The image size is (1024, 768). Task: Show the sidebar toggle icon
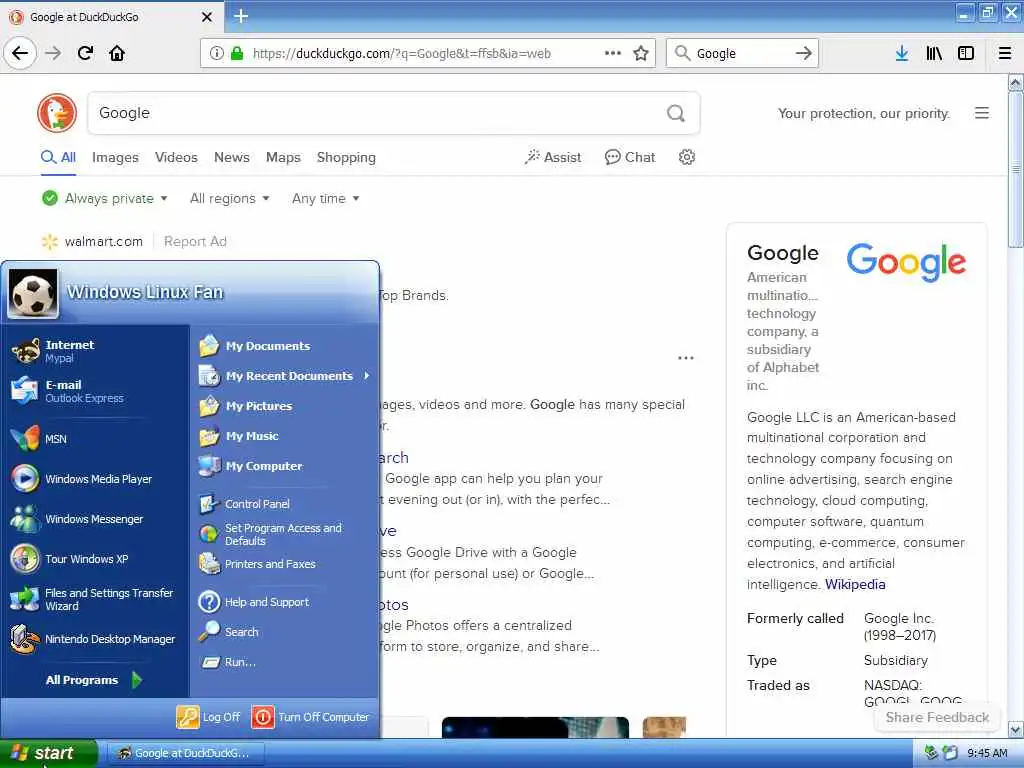(966, 53)
